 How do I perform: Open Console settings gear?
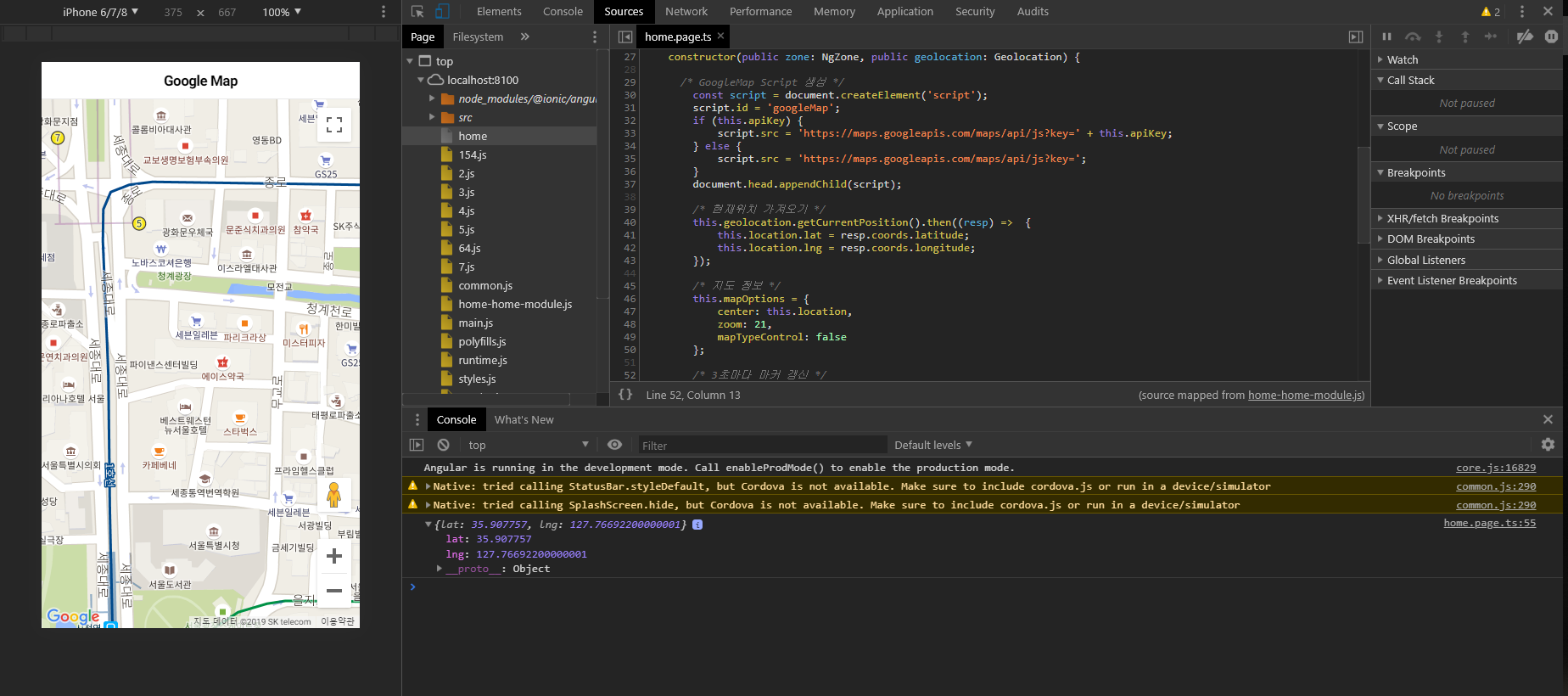(x=1548, y=445)
